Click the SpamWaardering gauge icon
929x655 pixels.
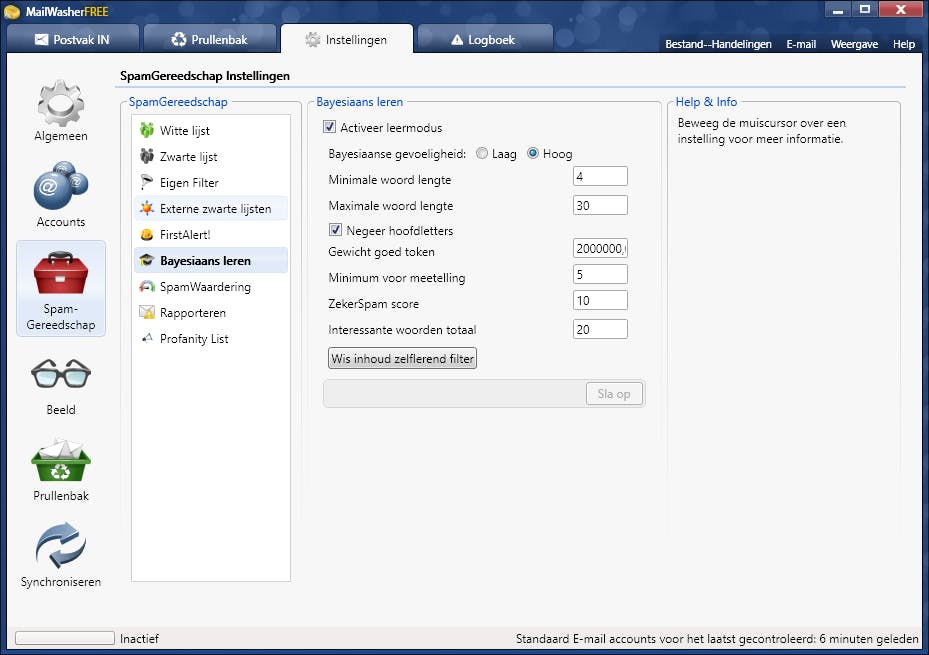point(146,287)
